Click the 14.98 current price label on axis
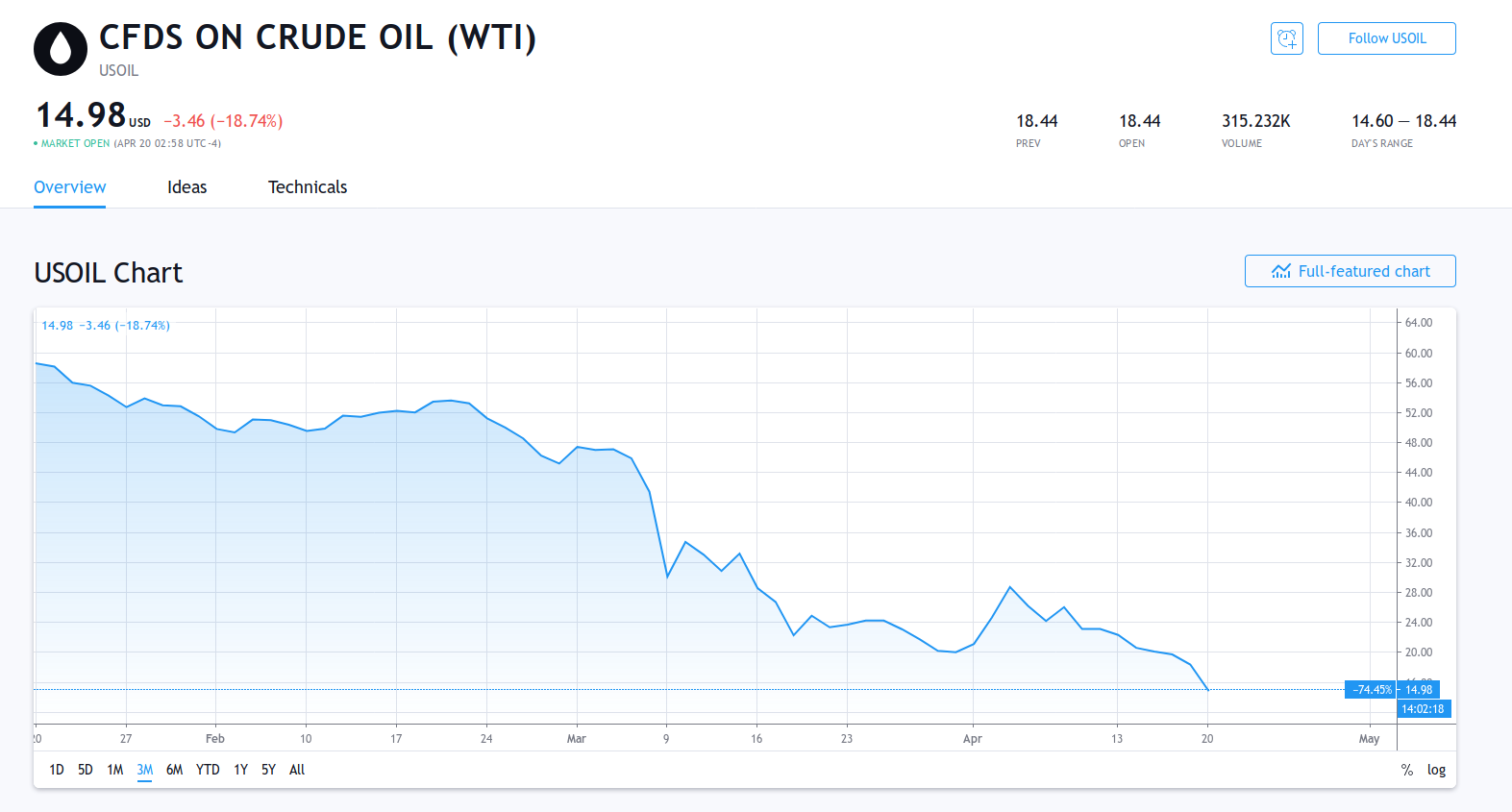 click(1419, 690)
